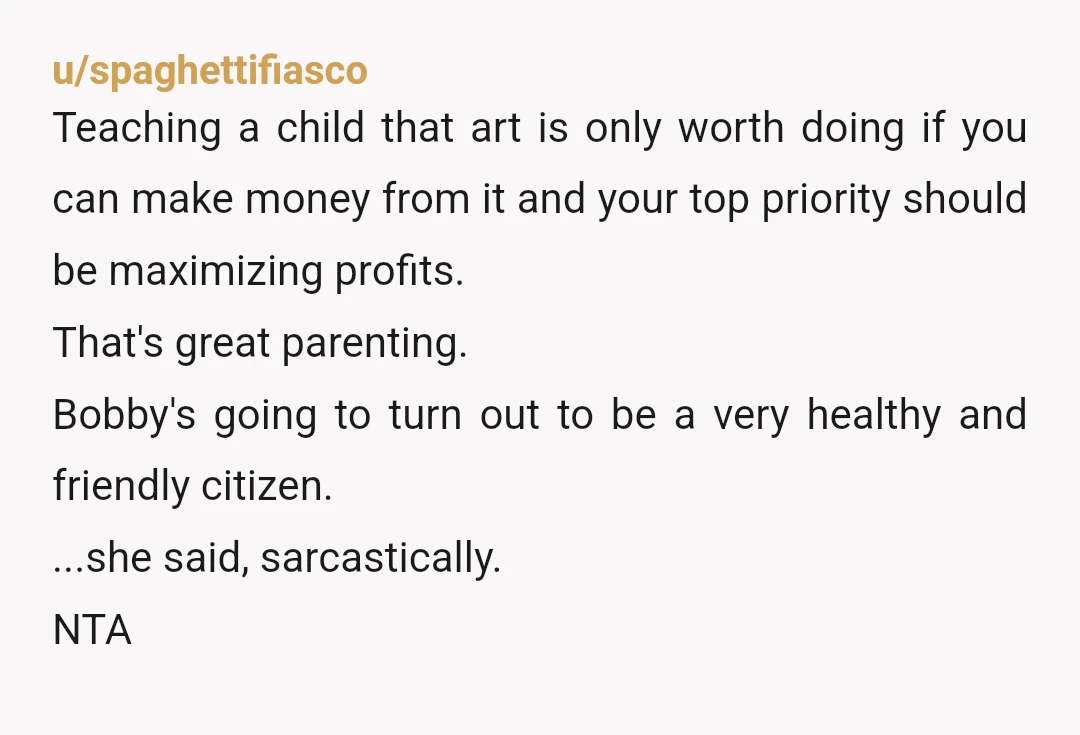Click the "NTA" verdict text
Screen dimensions: 1080x735
[x=92, y=630]
